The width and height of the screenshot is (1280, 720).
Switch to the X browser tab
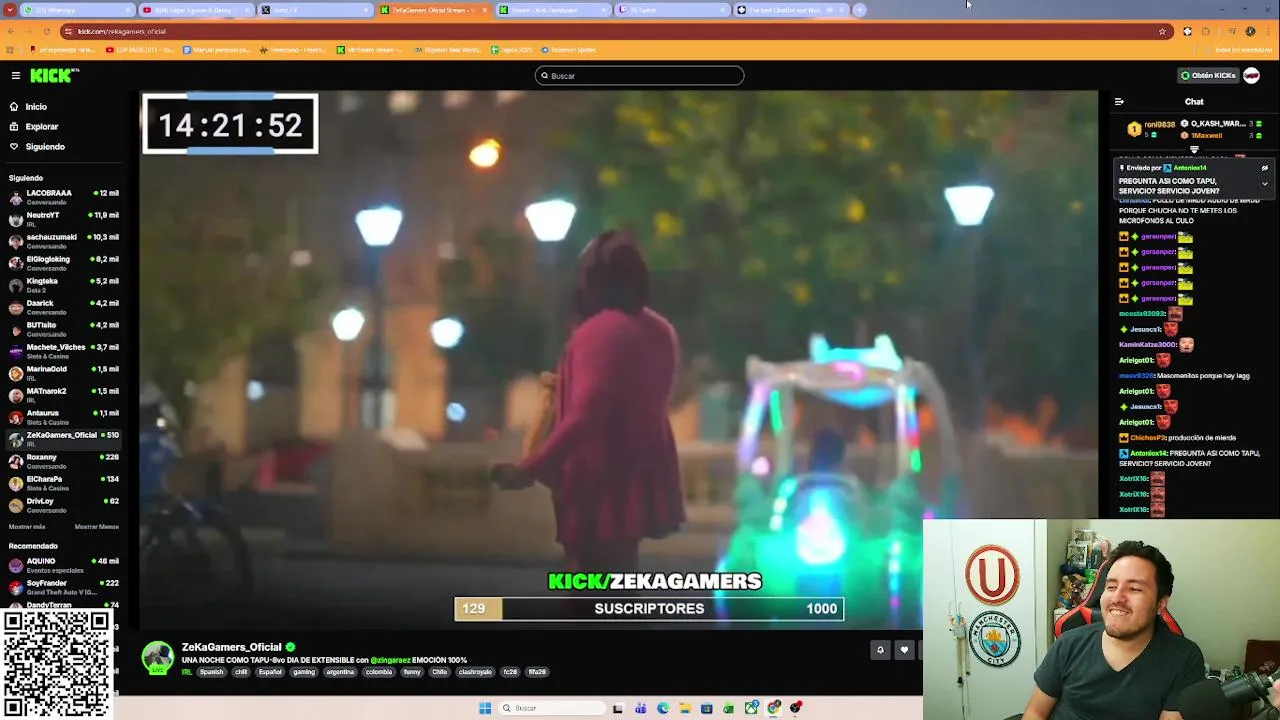[x=315, y=10]
